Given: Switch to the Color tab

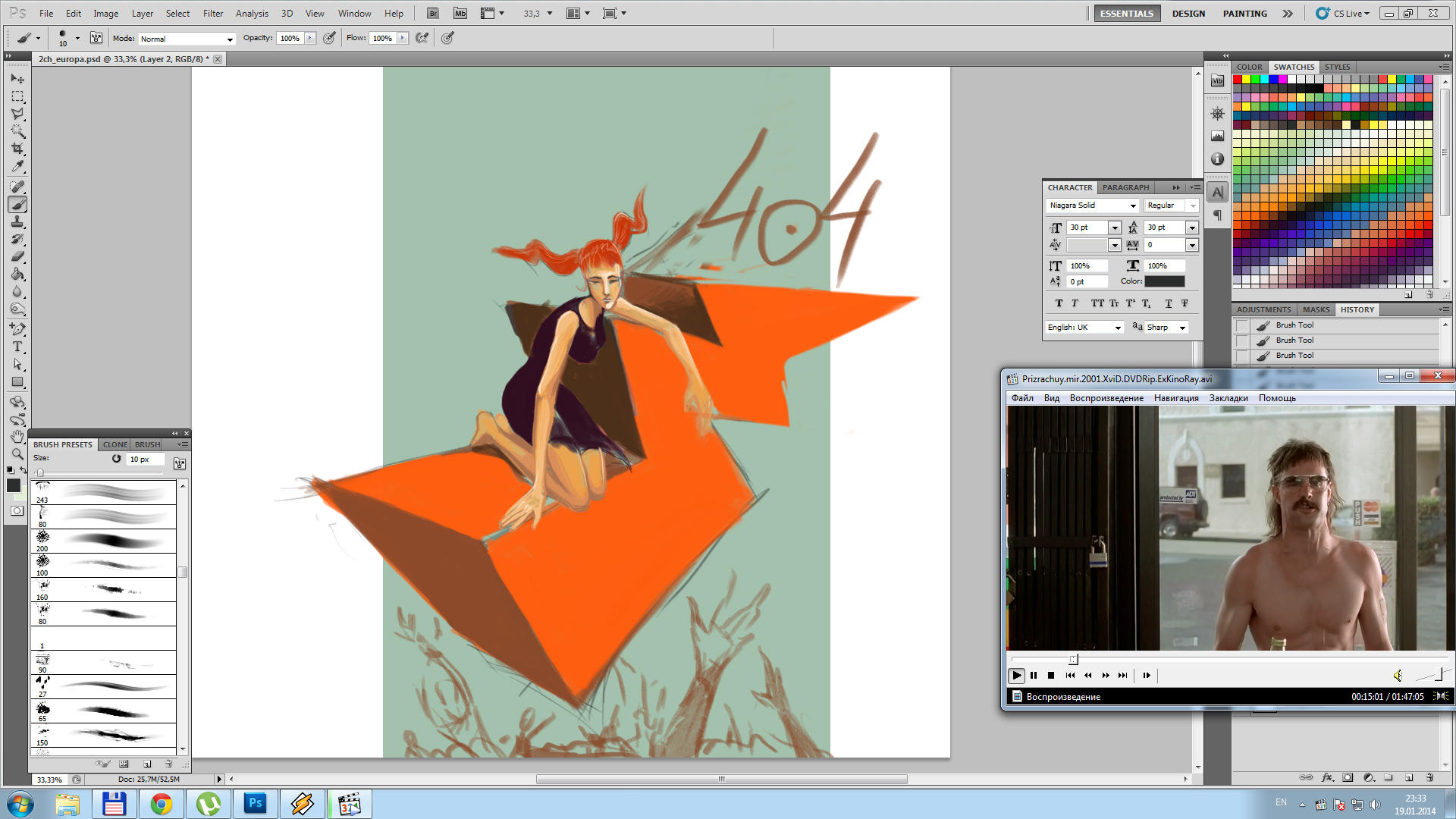Looking at the screenshot, I should pyautogui.click(x=1249, y=67).
